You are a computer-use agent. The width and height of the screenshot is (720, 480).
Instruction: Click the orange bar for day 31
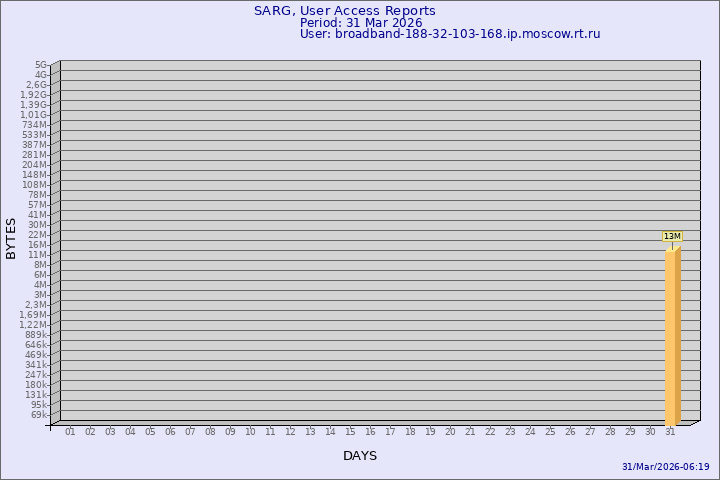pyautogui.click(x=672, y=335)
